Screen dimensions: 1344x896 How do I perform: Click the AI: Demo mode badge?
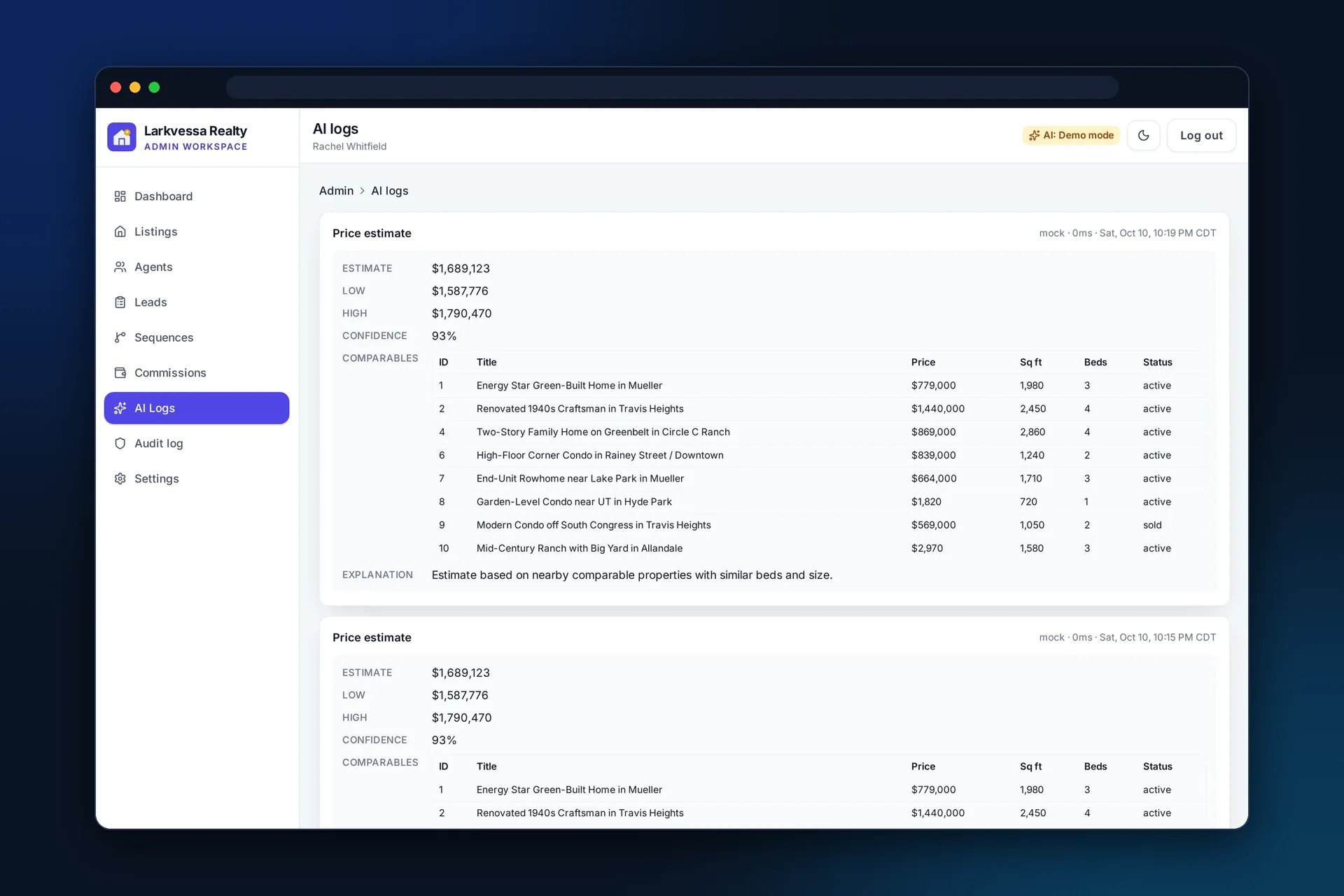click(x=1071, y=136)
